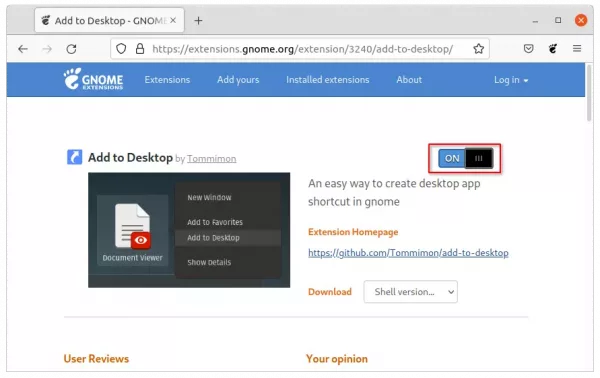Open the Extensions nav item
The image size is (600, 378).
167,80
